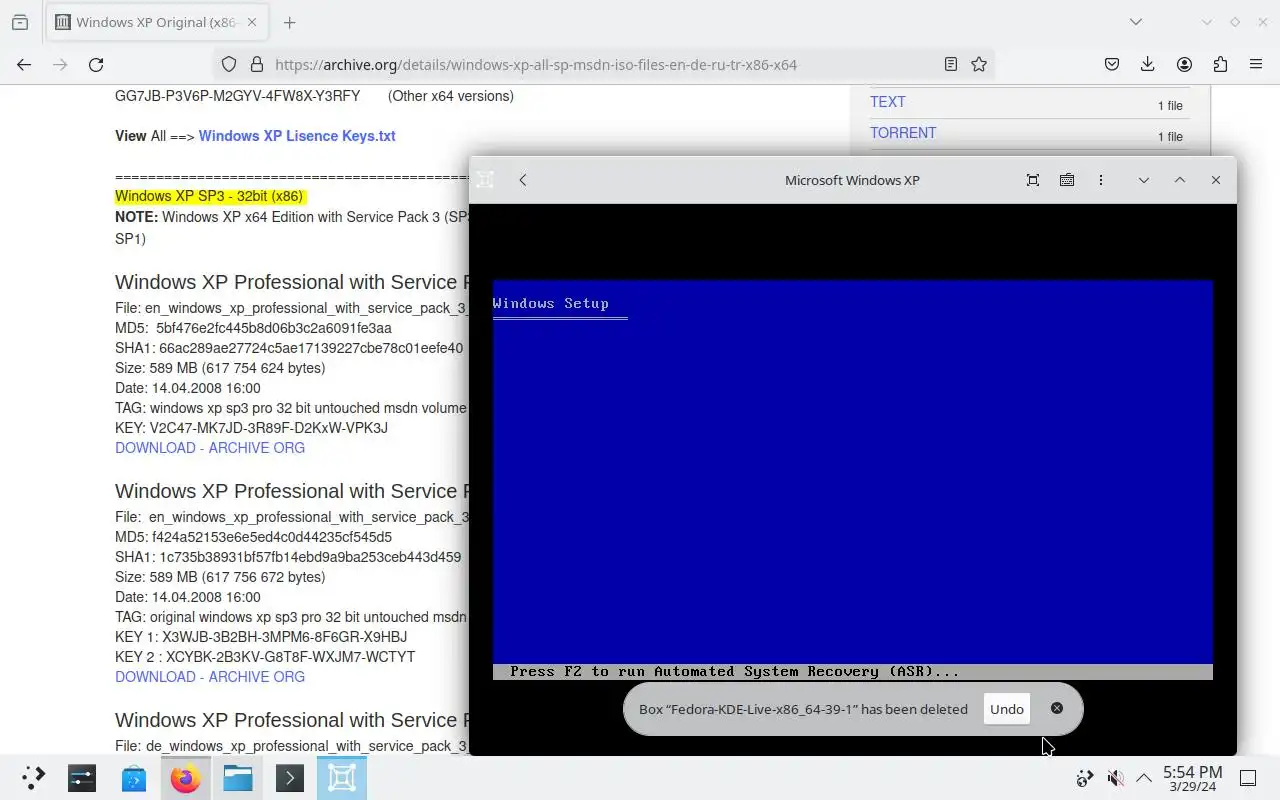Go back one page in Firefox
The height and width of the screenshot is (800, 1280).
tap(24, 64)
